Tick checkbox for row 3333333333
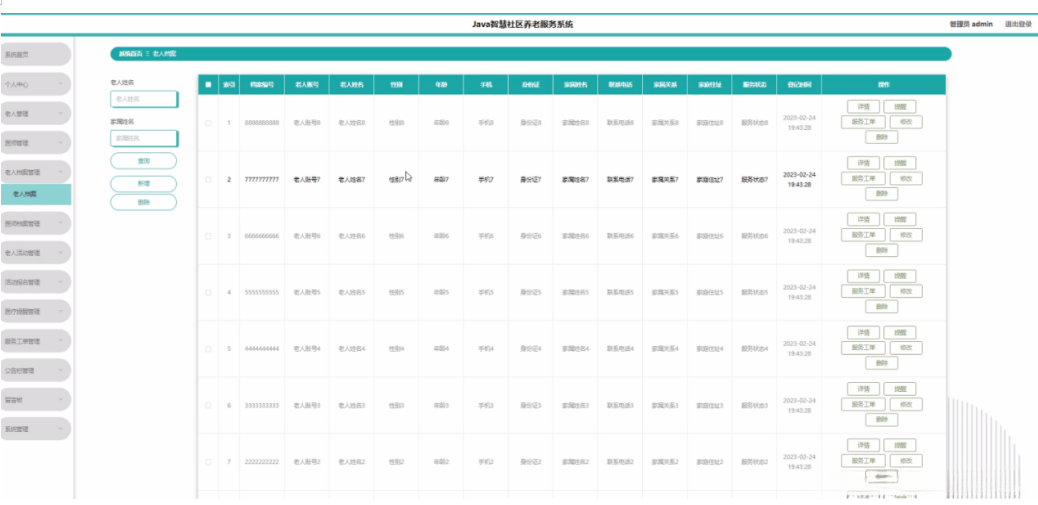The height and width of the screenshot is (505, 1038). coord(208,405)
